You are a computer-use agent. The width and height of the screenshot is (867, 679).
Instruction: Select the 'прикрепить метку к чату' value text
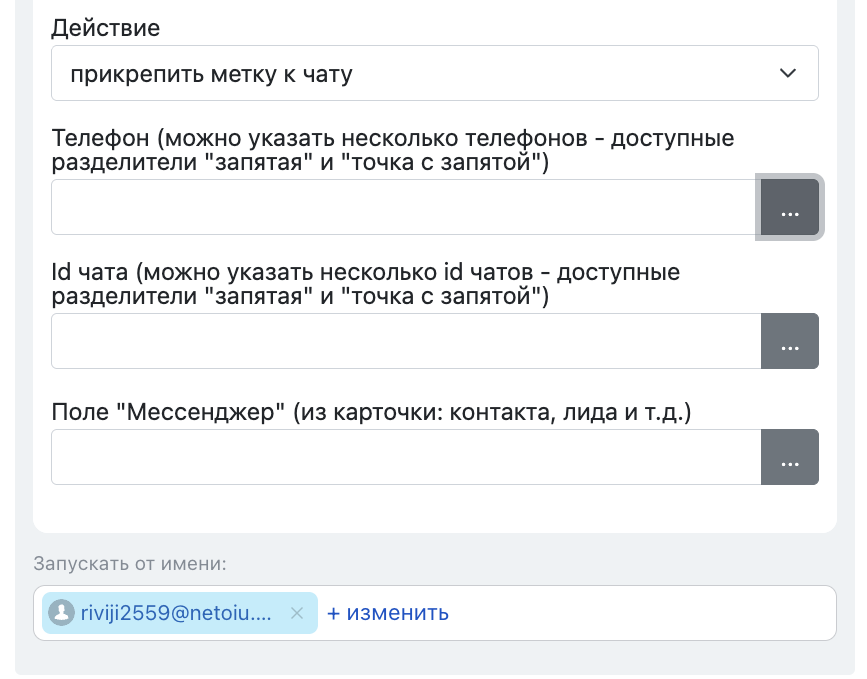[211, 74]
